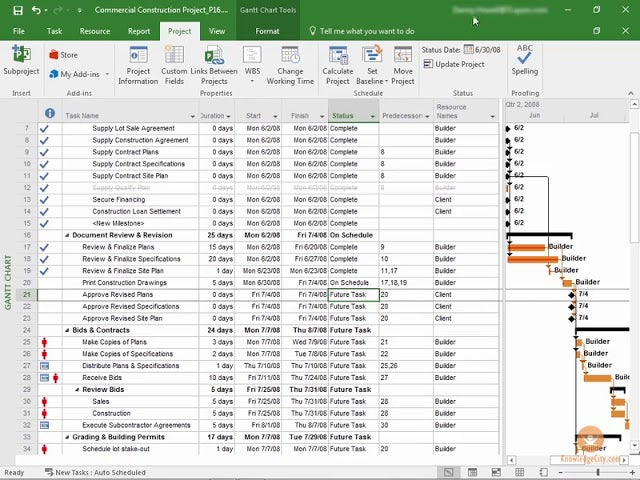Collapse Document Review & Revision summary task
The image size is (640, 480).
pos(67,236)
